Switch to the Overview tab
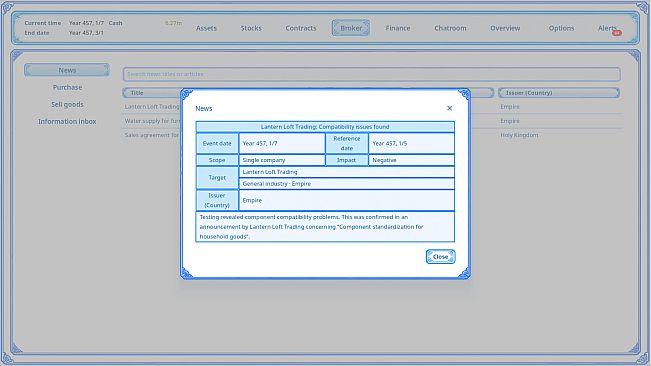 point(505,28)
